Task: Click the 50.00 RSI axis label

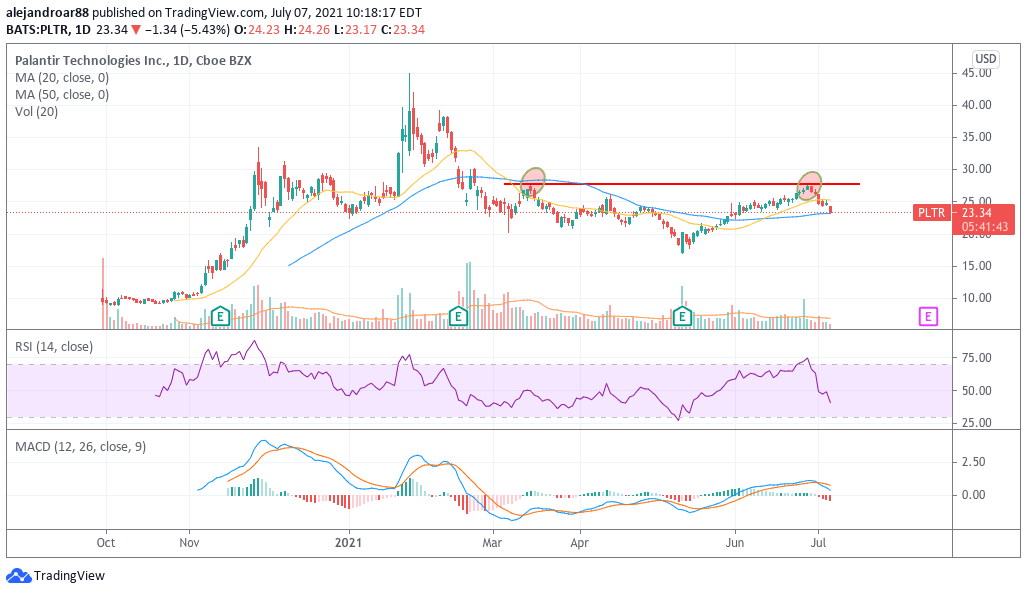Action: [976, 390]
